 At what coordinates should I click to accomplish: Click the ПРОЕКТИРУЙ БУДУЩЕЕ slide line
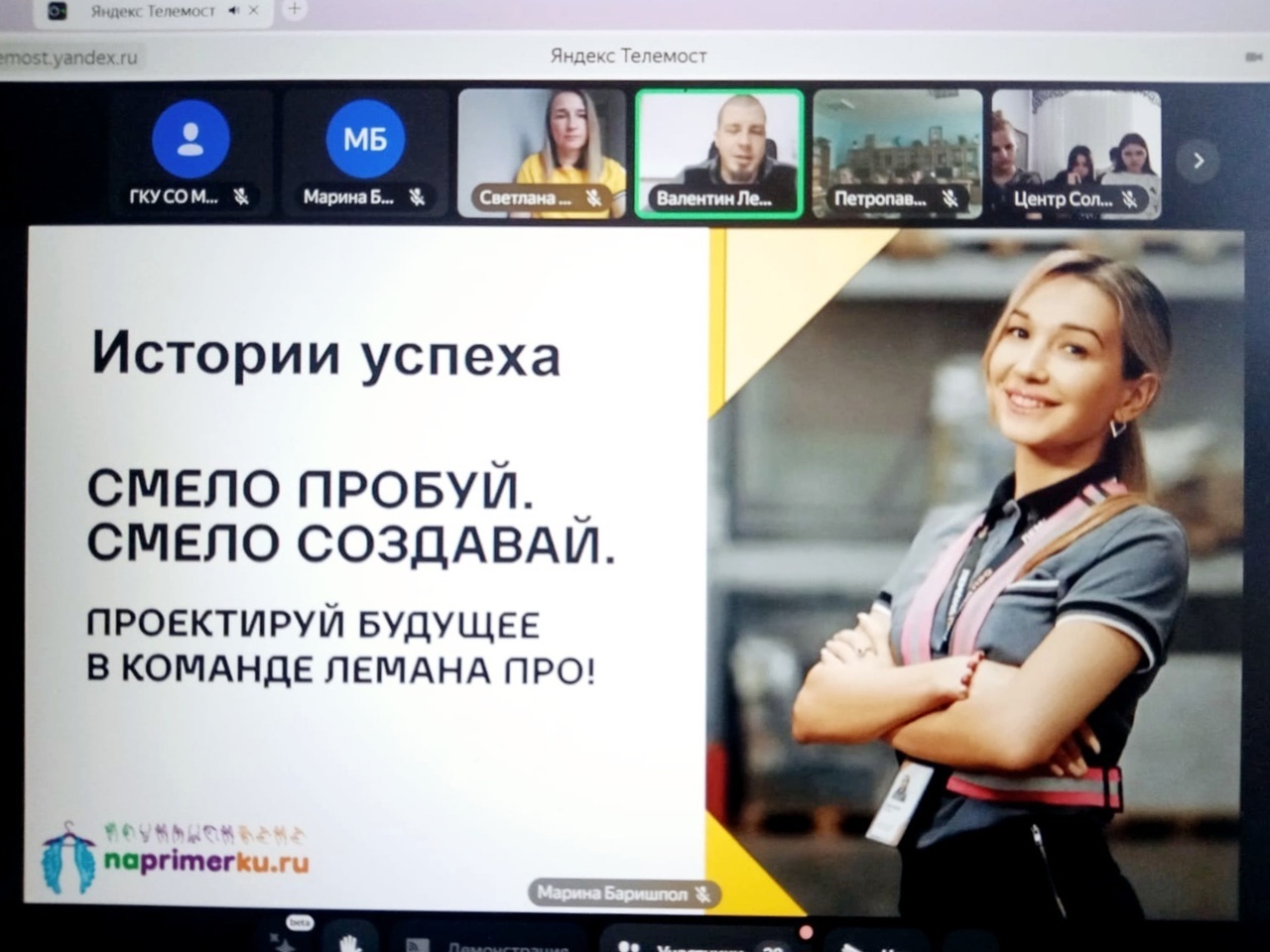click(314, 625)
